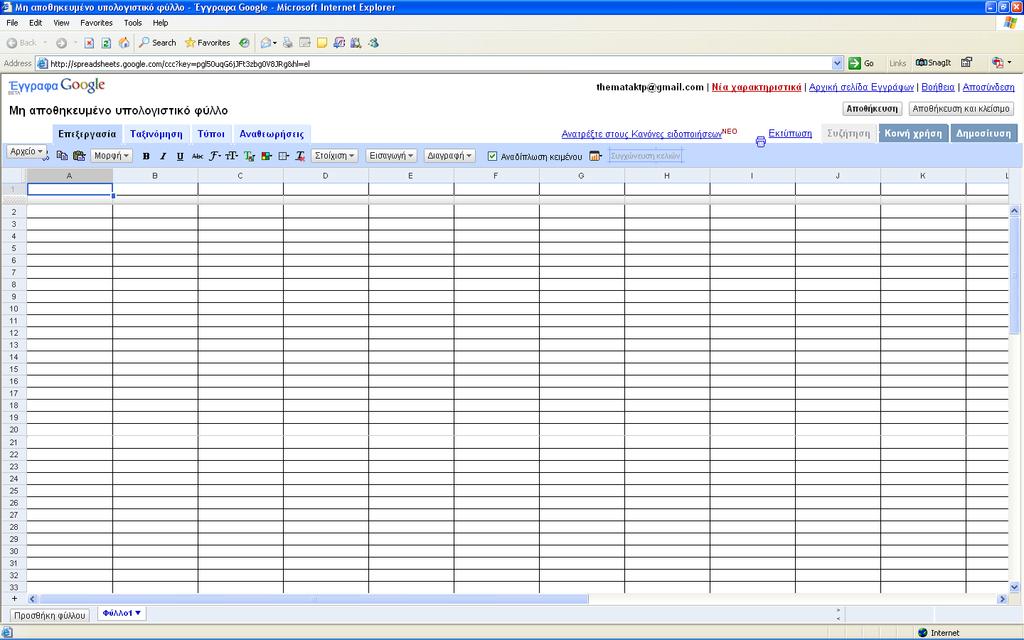Screen dimensions: 1024x640
Task: Click the Εκτύπωση link
Action: [x=790, y=133]
